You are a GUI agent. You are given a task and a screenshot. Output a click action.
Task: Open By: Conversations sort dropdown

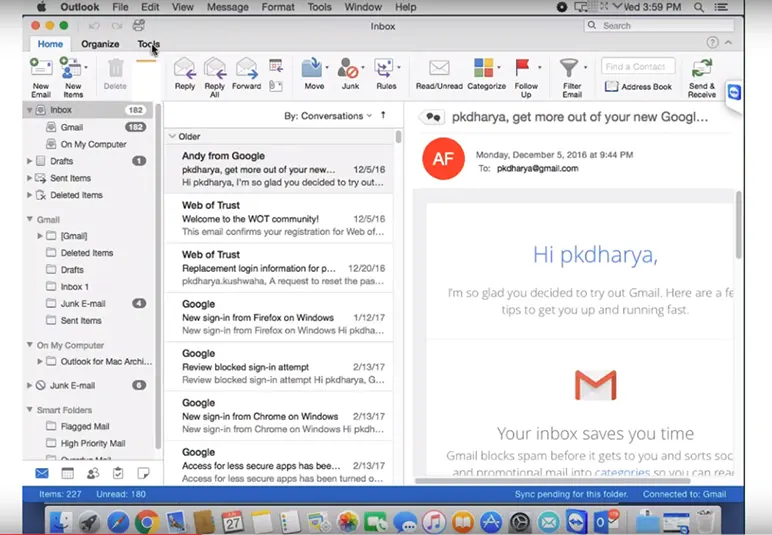[327, 116]
